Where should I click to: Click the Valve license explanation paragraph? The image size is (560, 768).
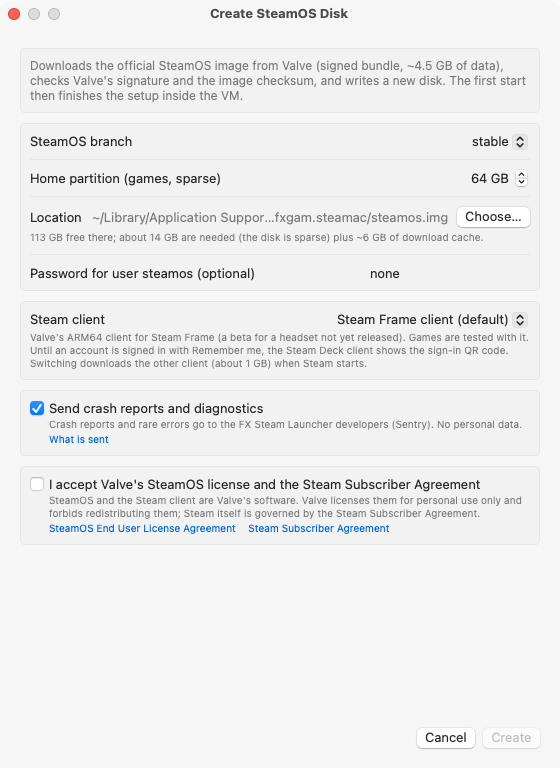coord(285,507)
